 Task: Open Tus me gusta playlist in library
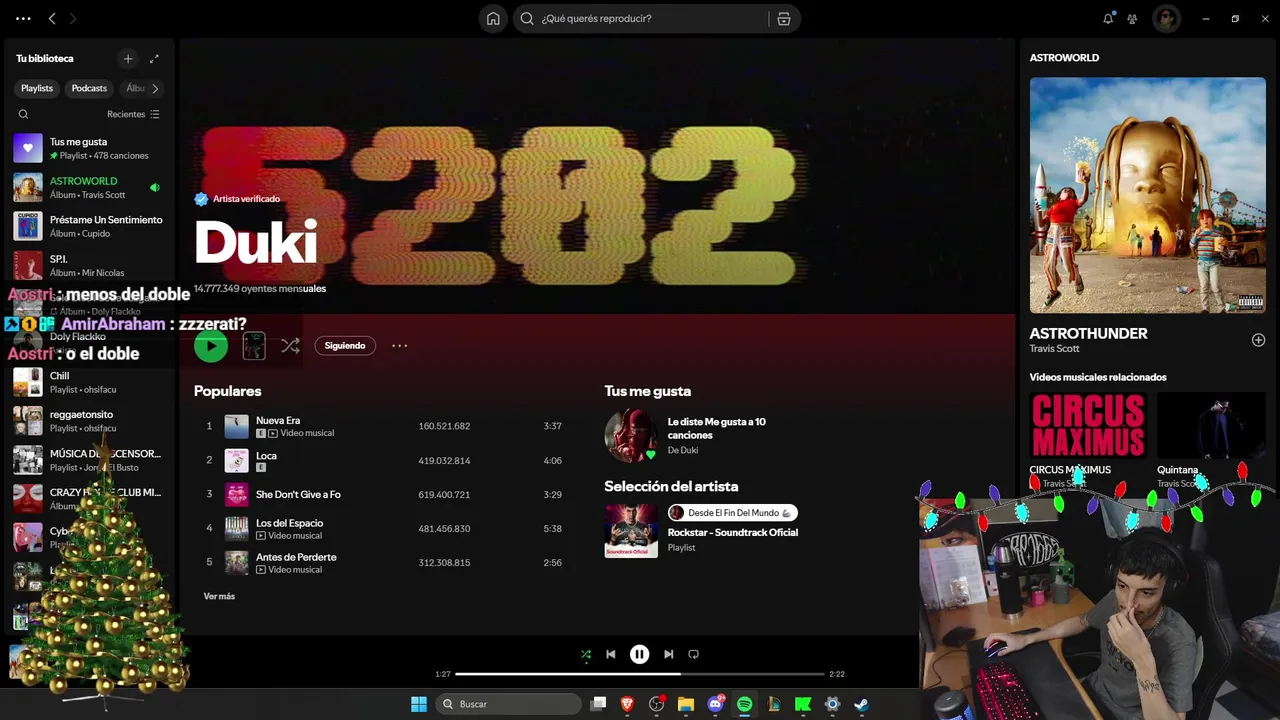(x=88, y=148)
